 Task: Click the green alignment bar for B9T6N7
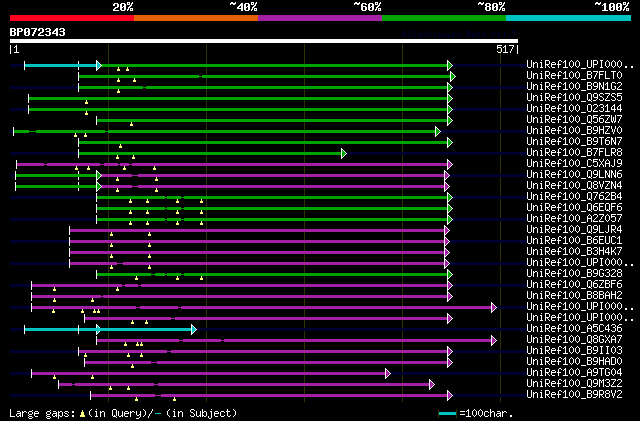[263, 143]
